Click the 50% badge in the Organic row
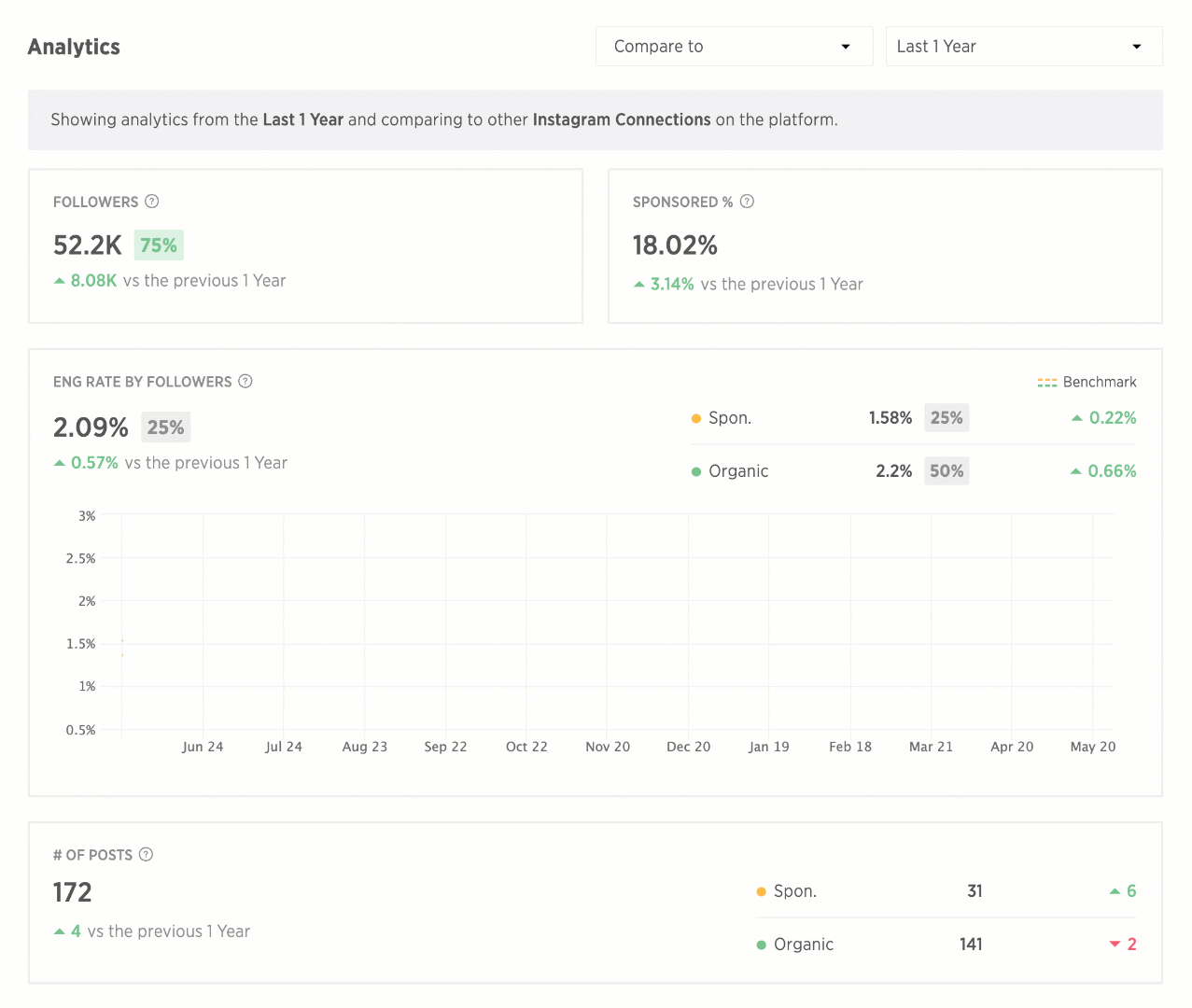This screenshot has width=1192, height=1008. pyautogui.click(x=947, y=471)
